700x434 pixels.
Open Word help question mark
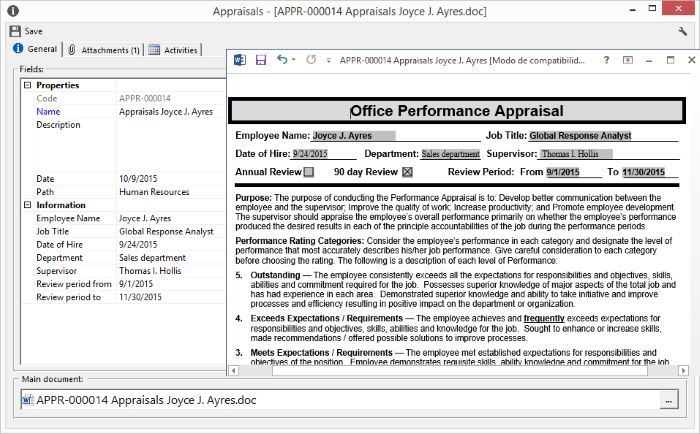(606, 60)
